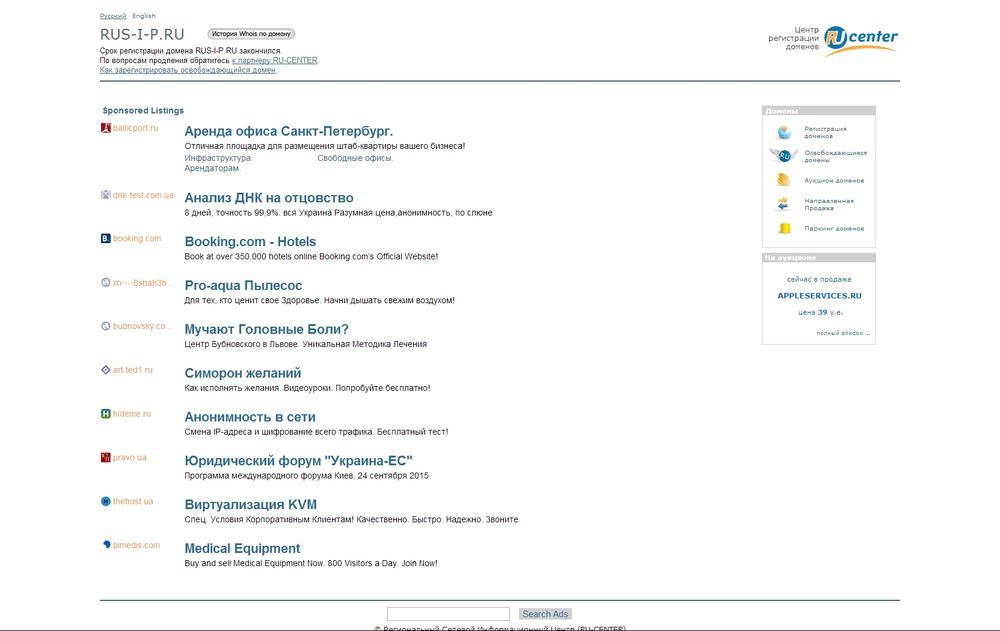Open Как зарегистрировать освобождающийся домен link
1000x631 pixels.
188,70
